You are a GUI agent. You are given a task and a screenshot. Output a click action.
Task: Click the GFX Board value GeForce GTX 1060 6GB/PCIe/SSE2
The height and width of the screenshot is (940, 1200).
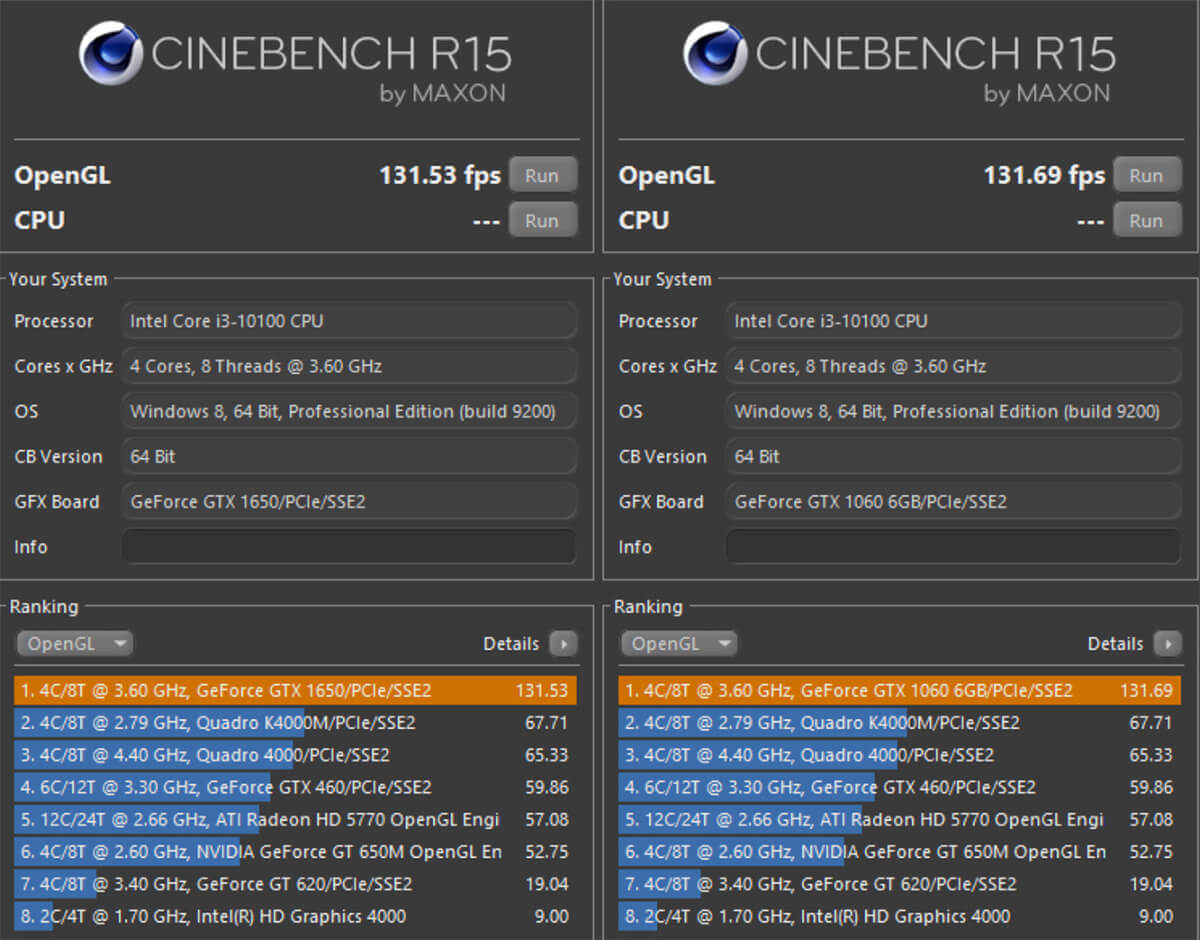(953, 501)
